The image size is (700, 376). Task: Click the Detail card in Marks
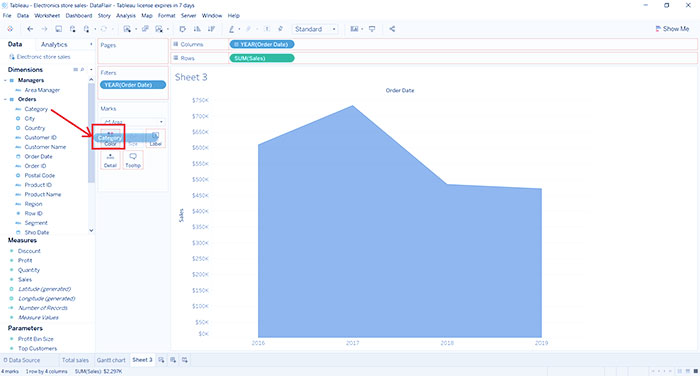click(x=110, y=160)
